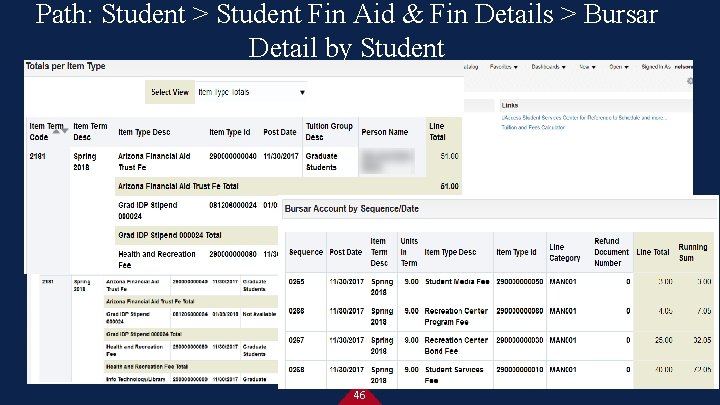The width and height of the screenshot is (720, 405).
Task: Click the Grad IDP Stipend 000024 Total row
Action: 197,235
